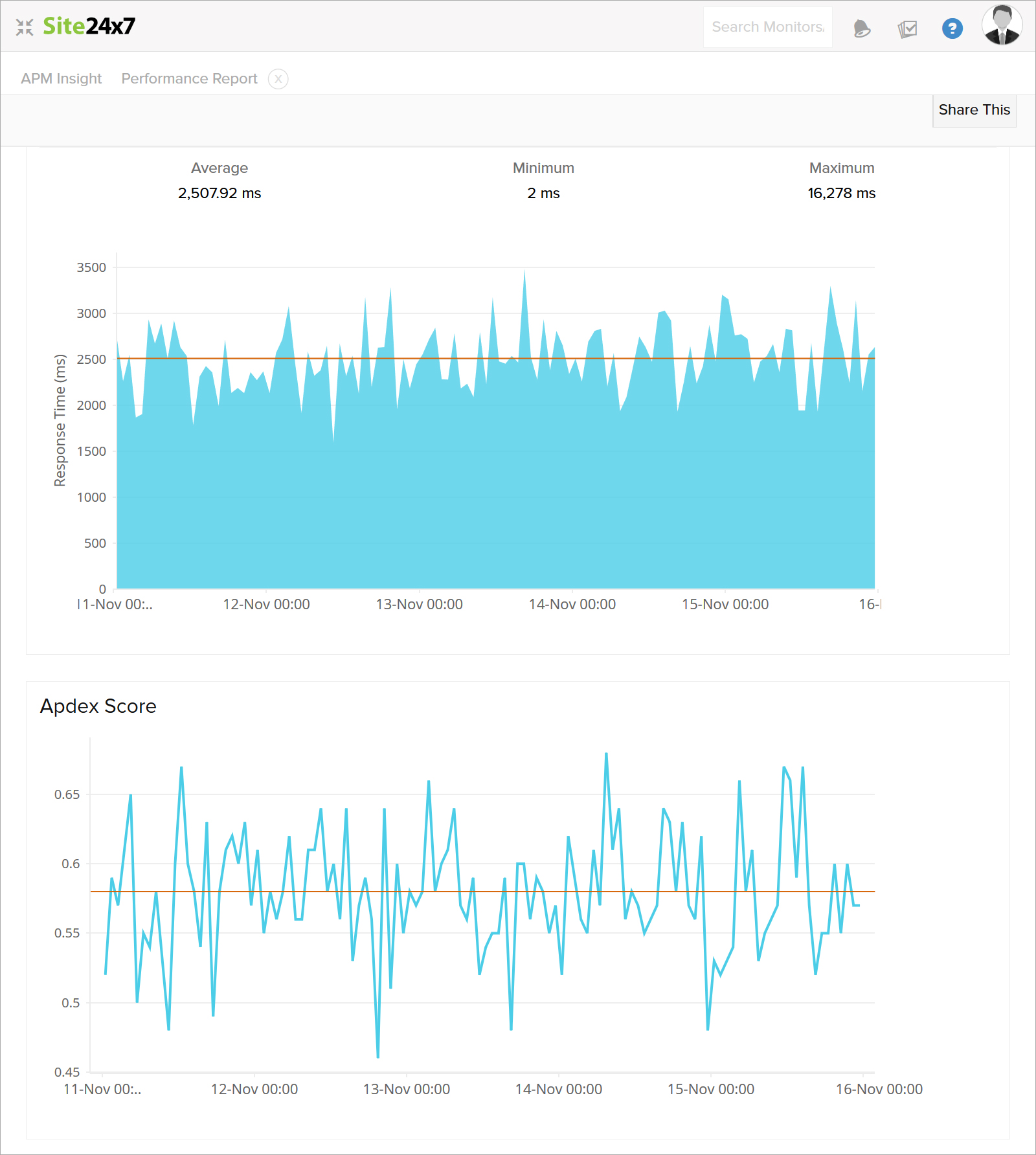This screenshot has height=1155, width=1036.
Task: Focus the Search Monitors field
Action: (x=767, y=27)
